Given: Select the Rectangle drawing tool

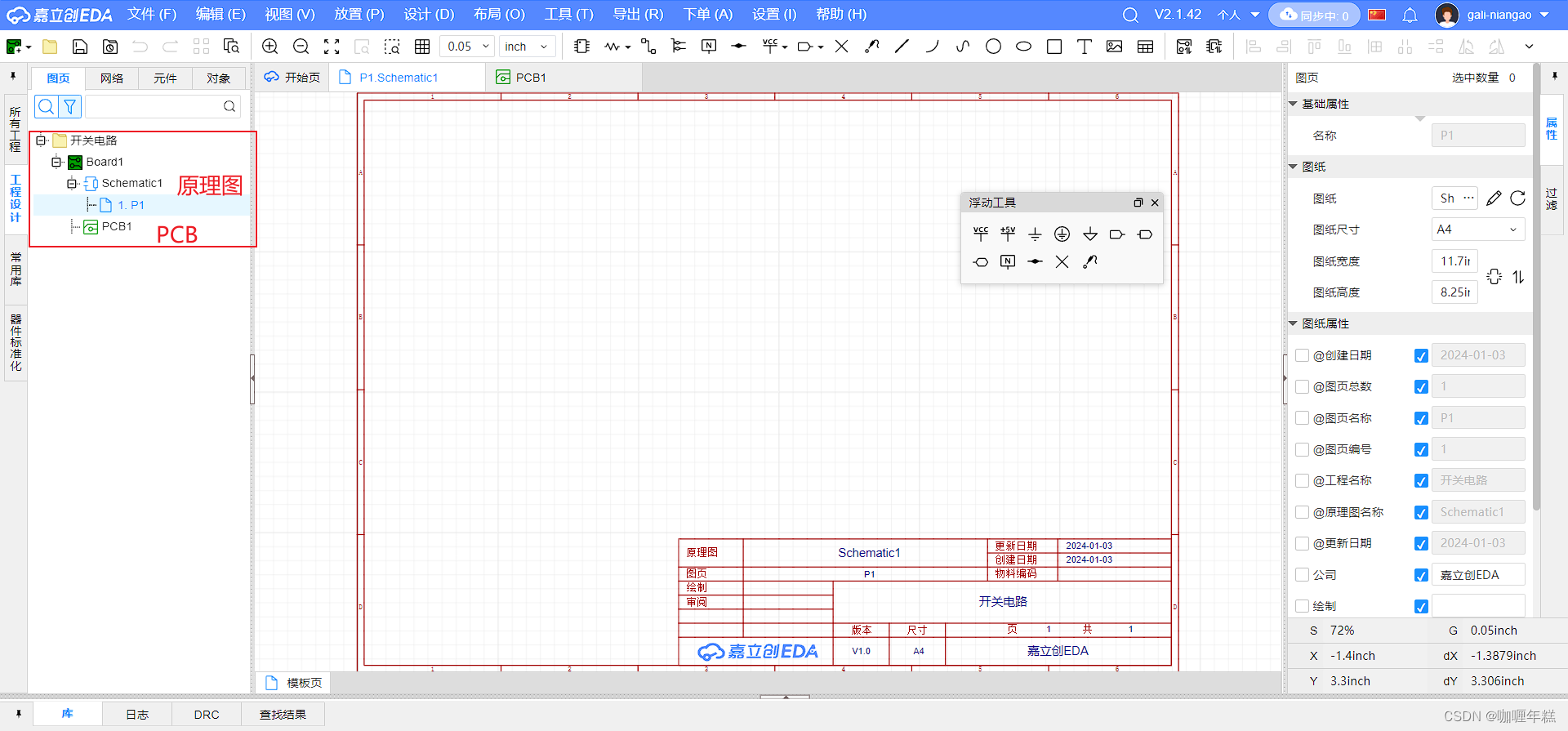Looking at the screenshot, I should tap(1054, 47).
